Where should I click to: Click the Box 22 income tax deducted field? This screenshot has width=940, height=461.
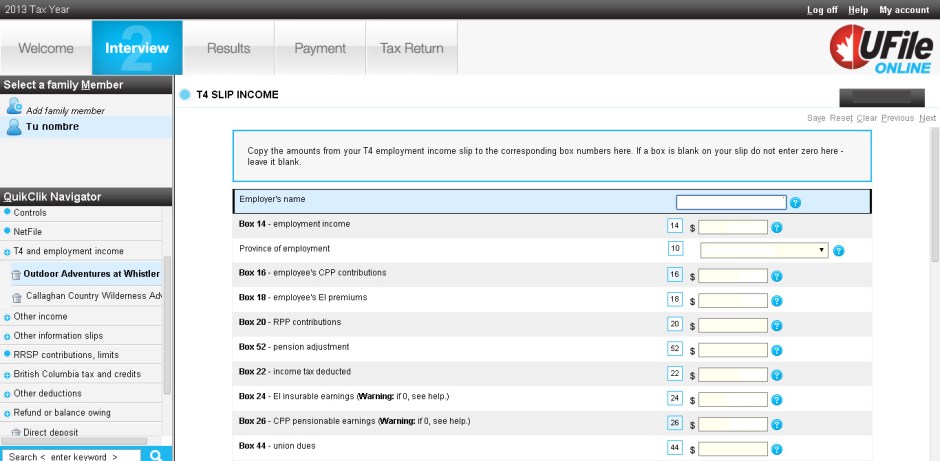coord(732,373)
